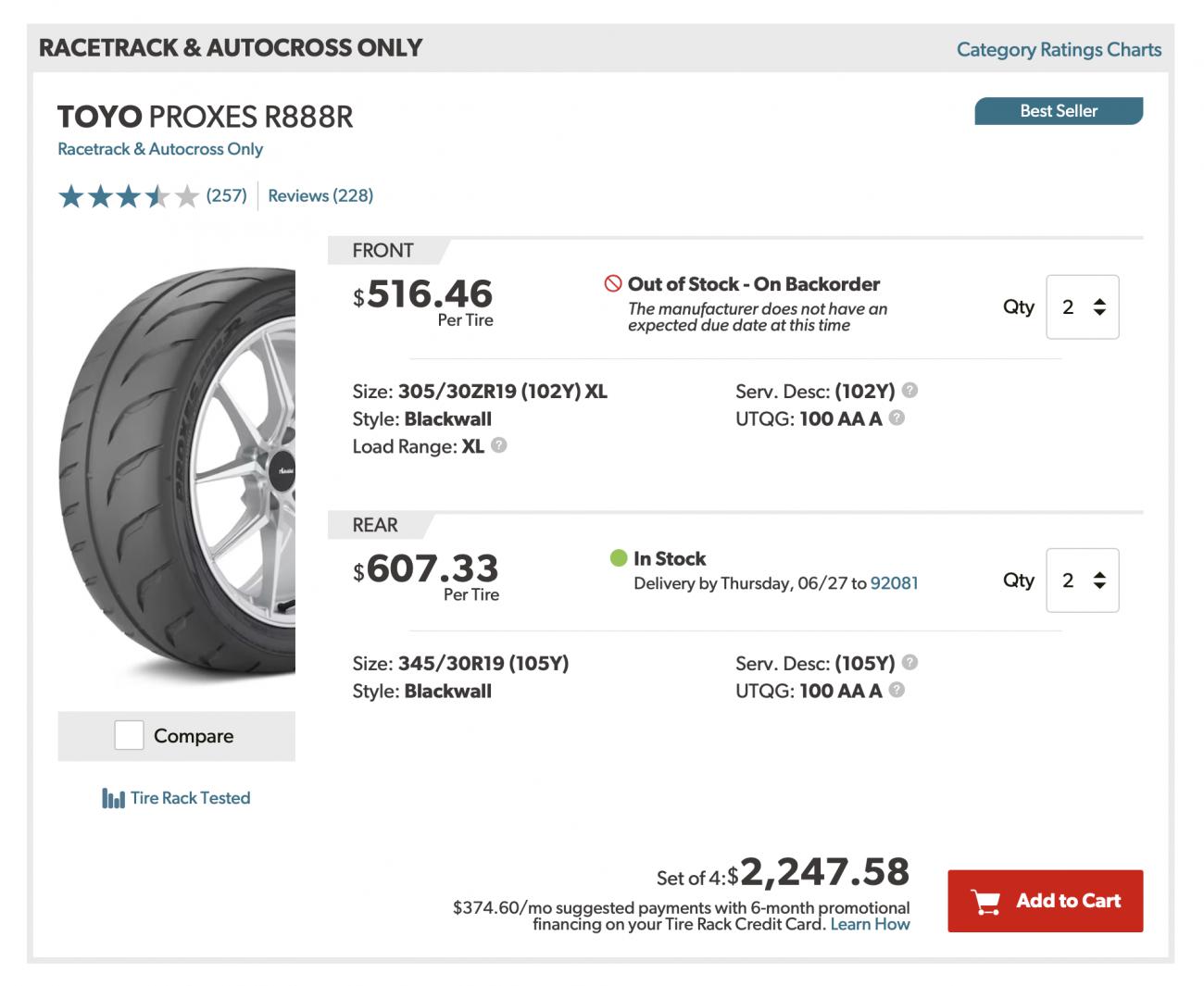Open the rear tire Qty dropdown

(1083, 580)
